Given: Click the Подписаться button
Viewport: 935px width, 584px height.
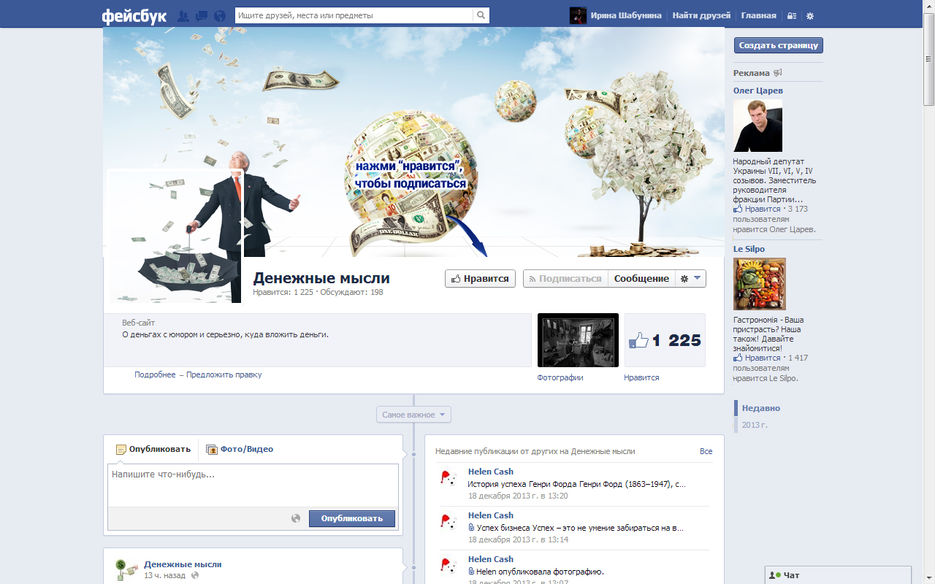Looking at the screenshot, I should click(x=565, y=279).
